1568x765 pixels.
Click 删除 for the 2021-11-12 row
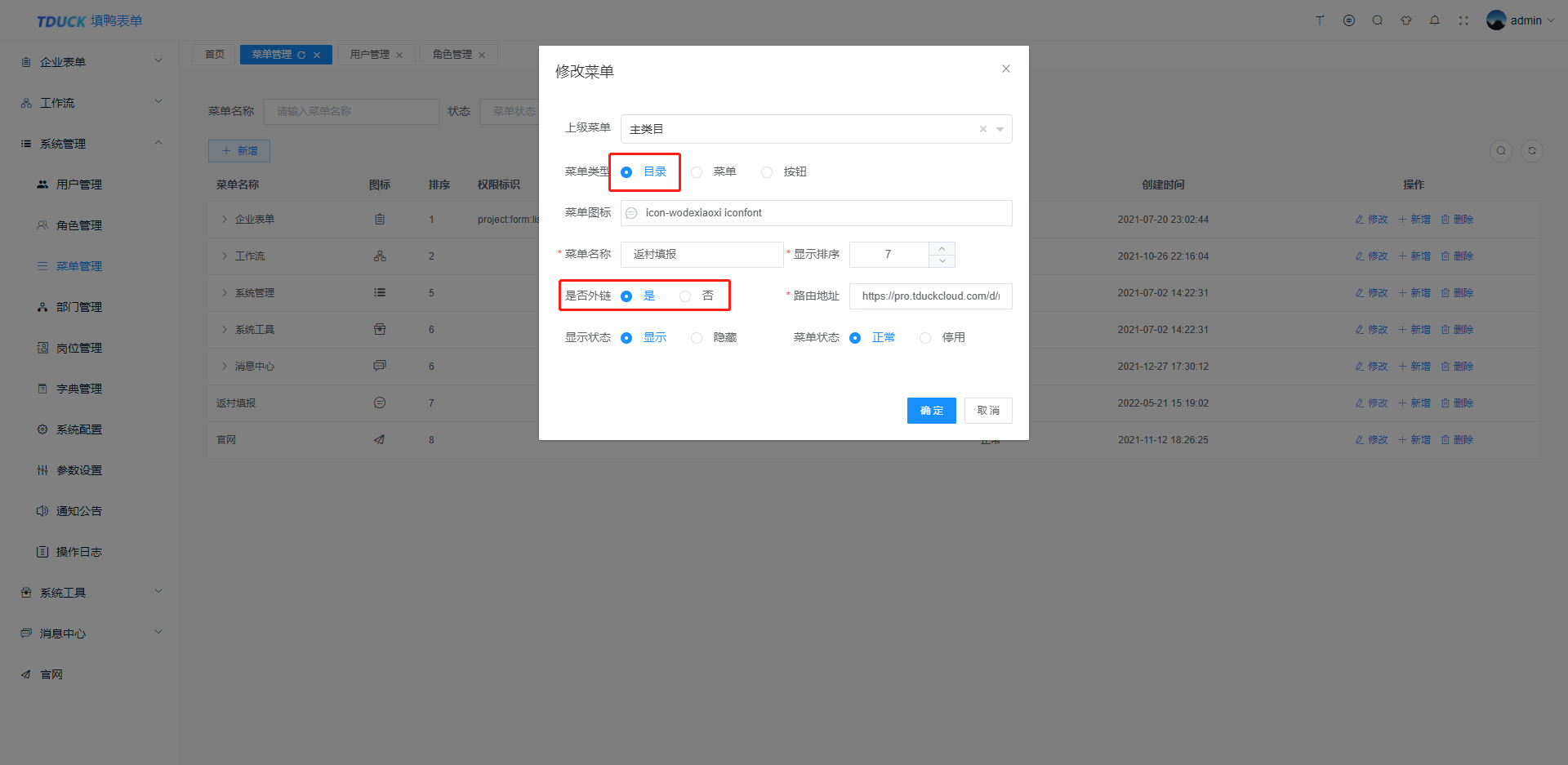pos(1457,440)
